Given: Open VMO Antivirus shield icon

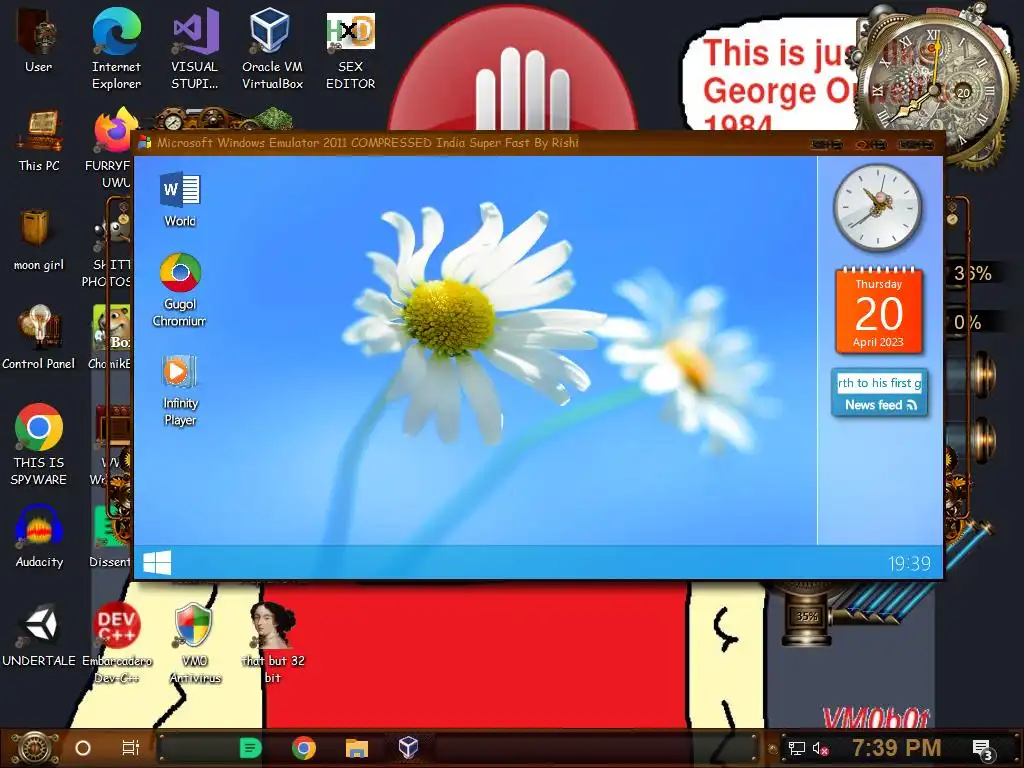Looking at the screenshot, I should pos(195,643).
